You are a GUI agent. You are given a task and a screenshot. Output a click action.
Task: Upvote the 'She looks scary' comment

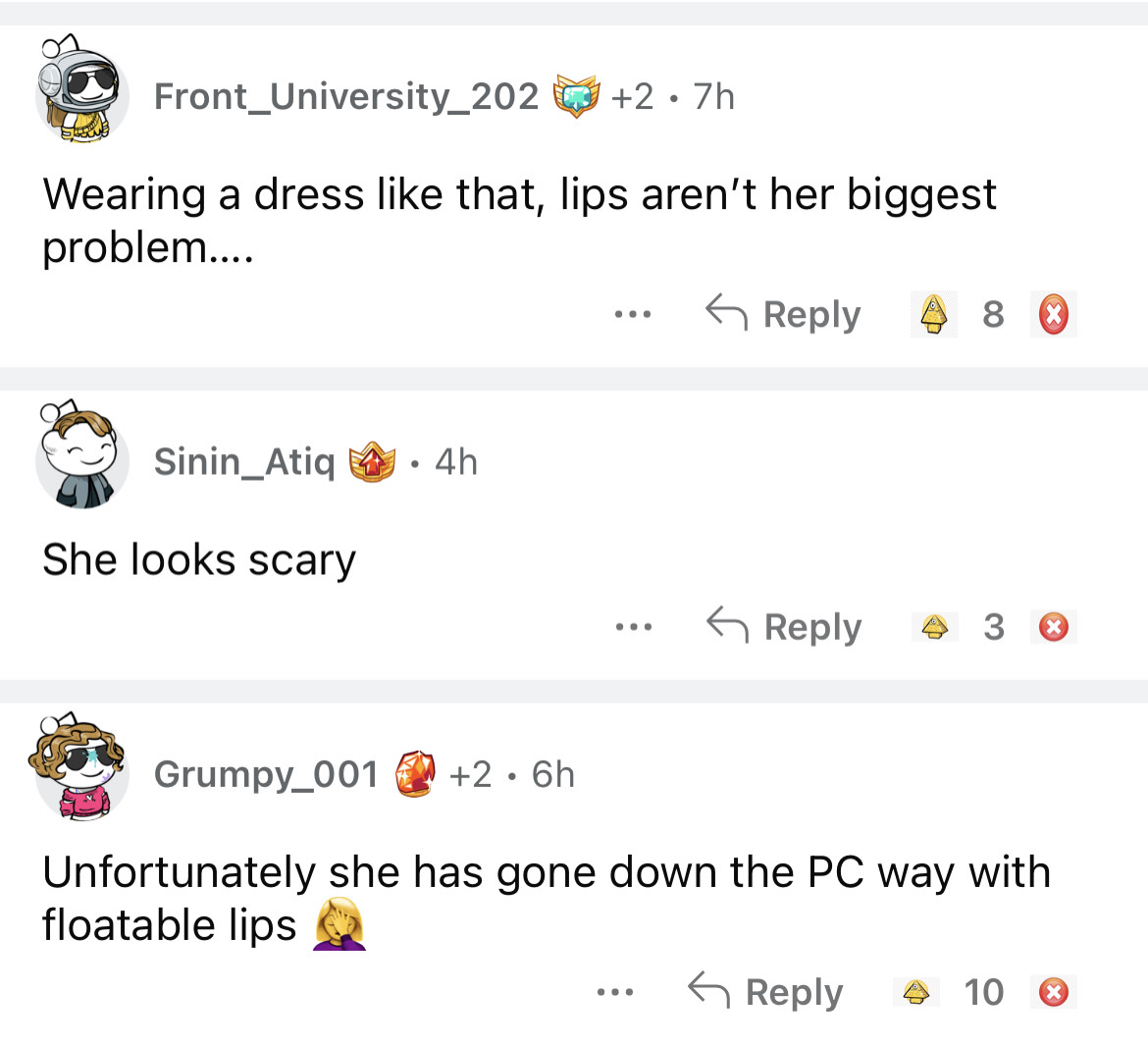click(934, 626)
